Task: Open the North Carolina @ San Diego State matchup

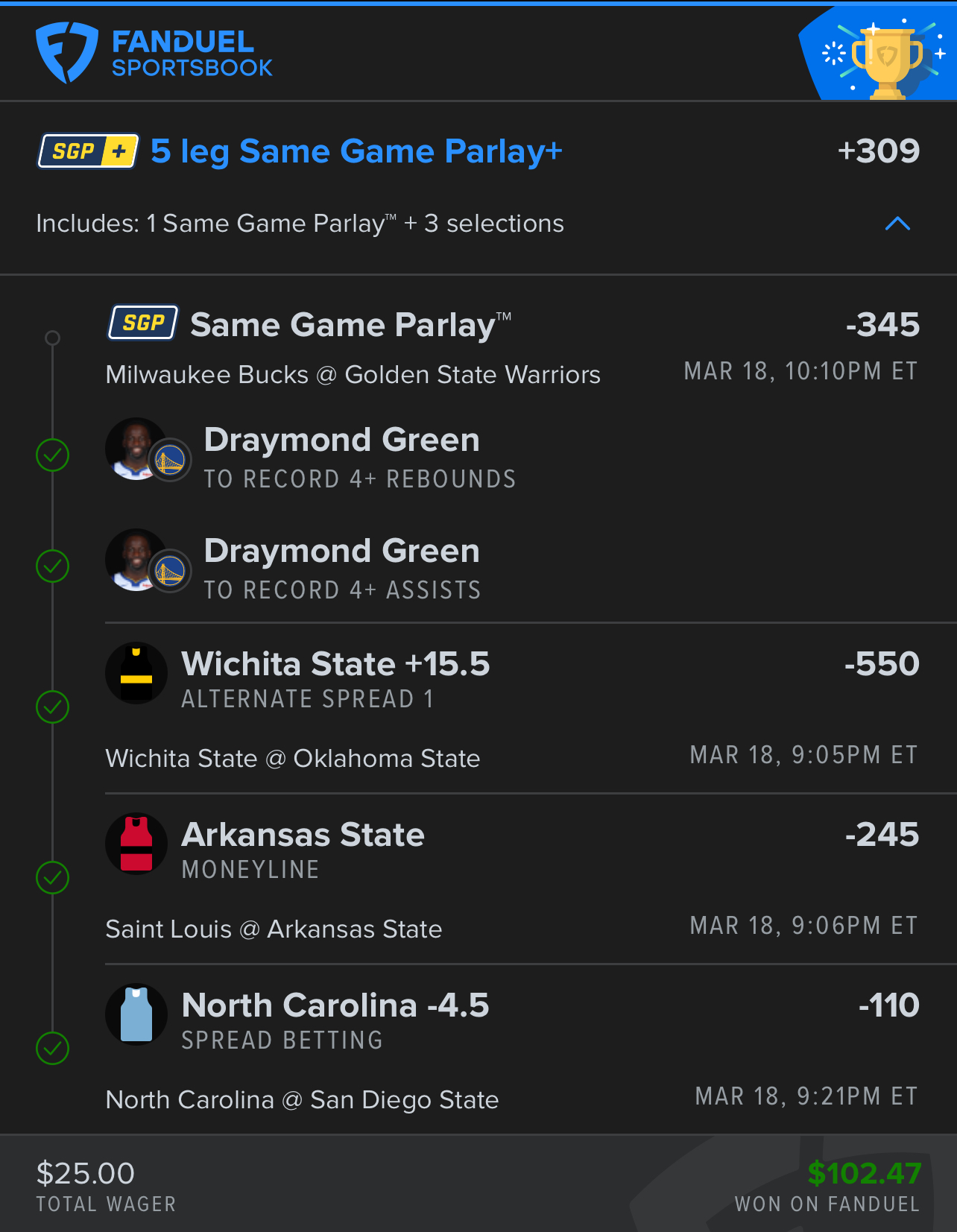Action: coord(302,1099)
